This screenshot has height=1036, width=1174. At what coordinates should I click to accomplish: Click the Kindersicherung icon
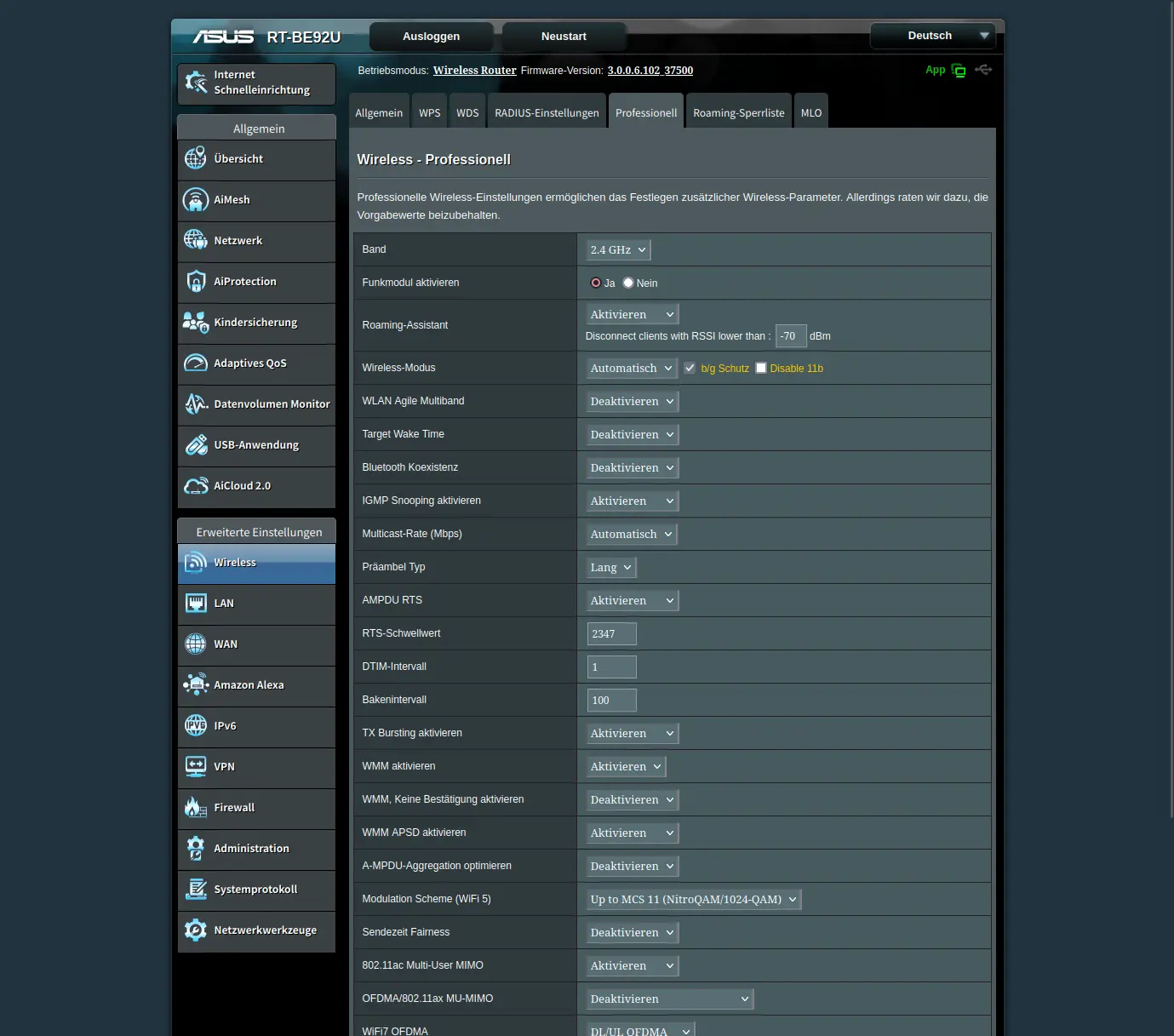196,323
